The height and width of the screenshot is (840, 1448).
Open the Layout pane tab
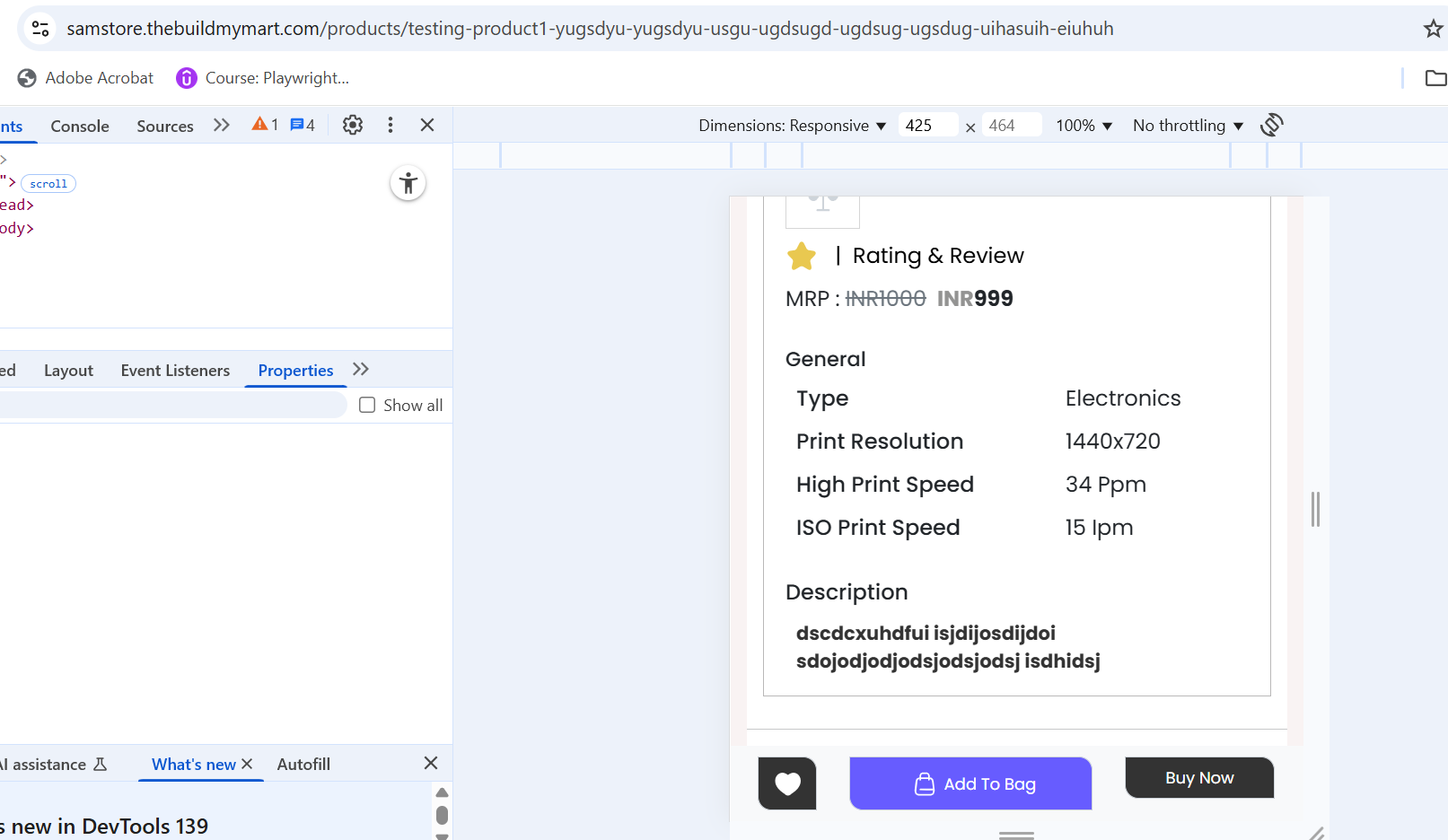[68, 371]
